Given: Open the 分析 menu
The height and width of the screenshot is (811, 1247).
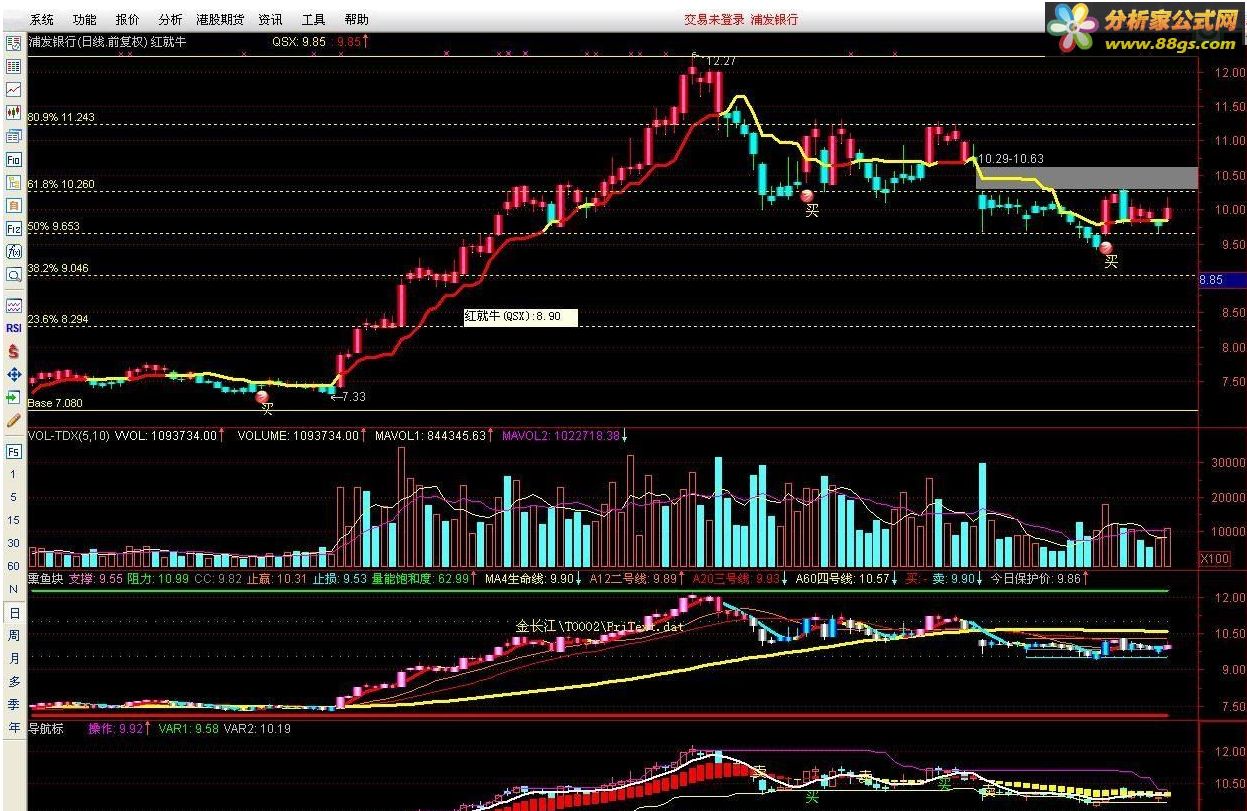Looking at the screenshot, I should 171,19.
